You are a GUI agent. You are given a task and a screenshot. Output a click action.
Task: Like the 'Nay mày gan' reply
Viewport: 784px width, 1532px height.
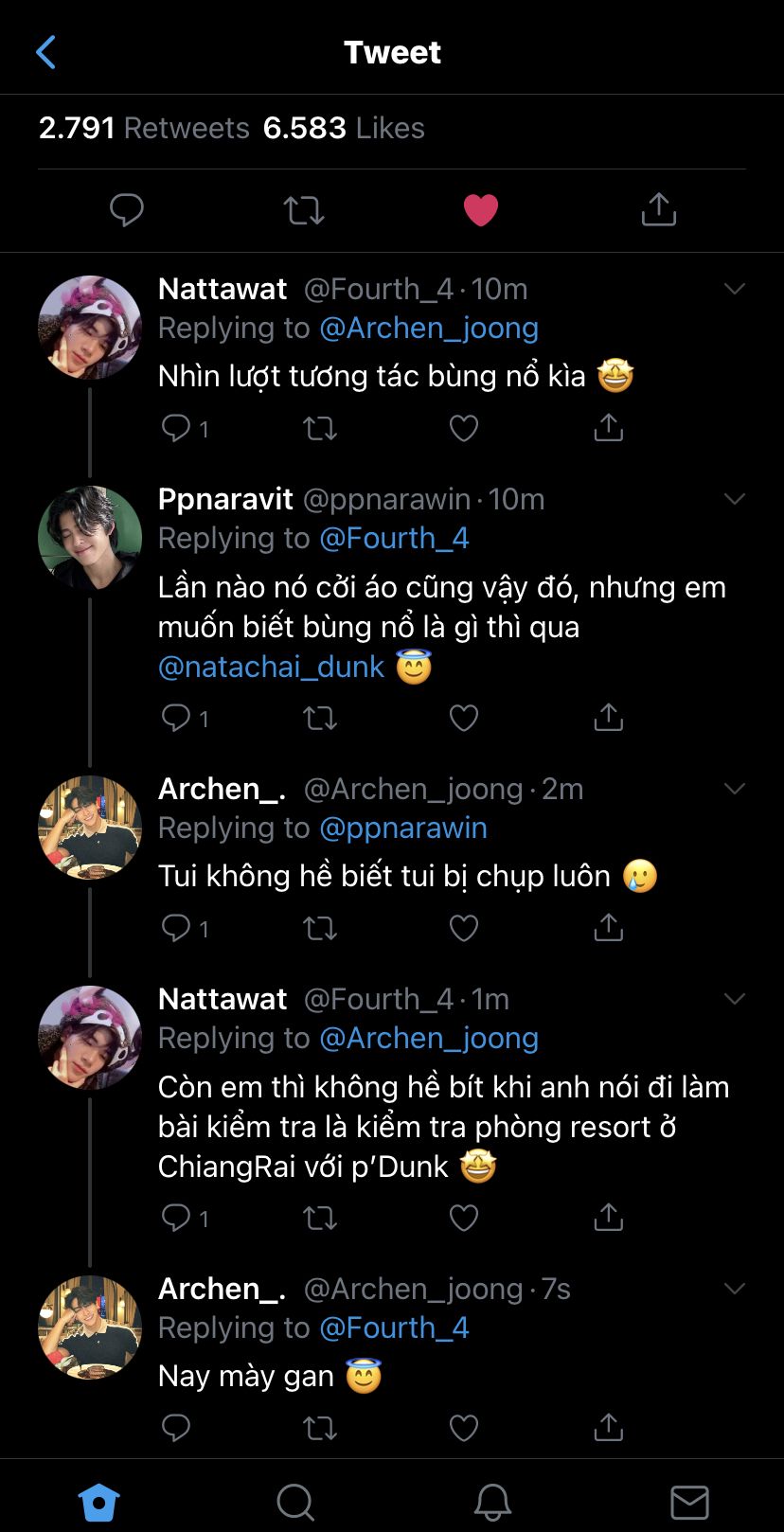pos(463,1427)
